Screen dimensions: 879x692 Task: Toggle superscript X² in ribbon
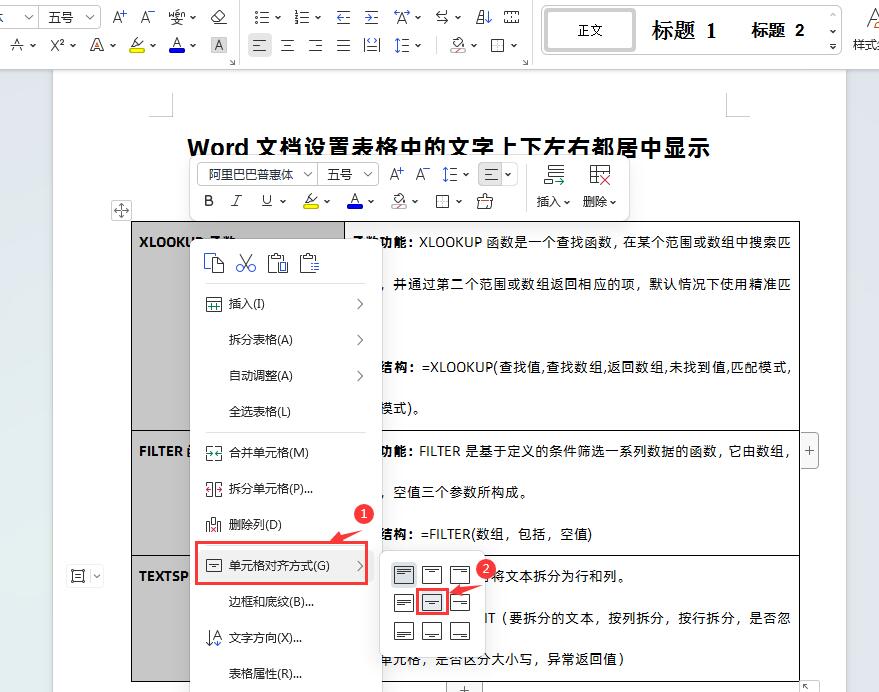click(x=57, y=45)
